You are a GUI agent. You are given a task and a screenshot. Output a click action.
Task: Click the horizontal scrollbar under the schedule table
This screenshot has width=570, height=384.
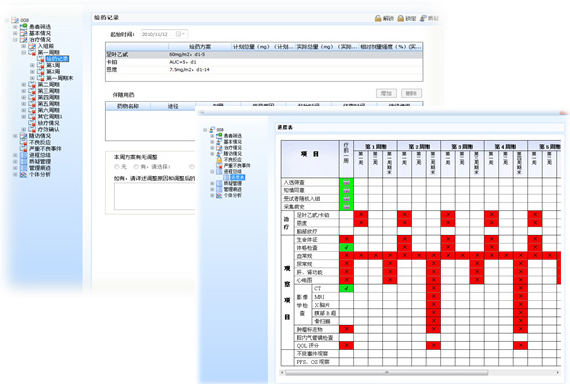pos(386,372)
